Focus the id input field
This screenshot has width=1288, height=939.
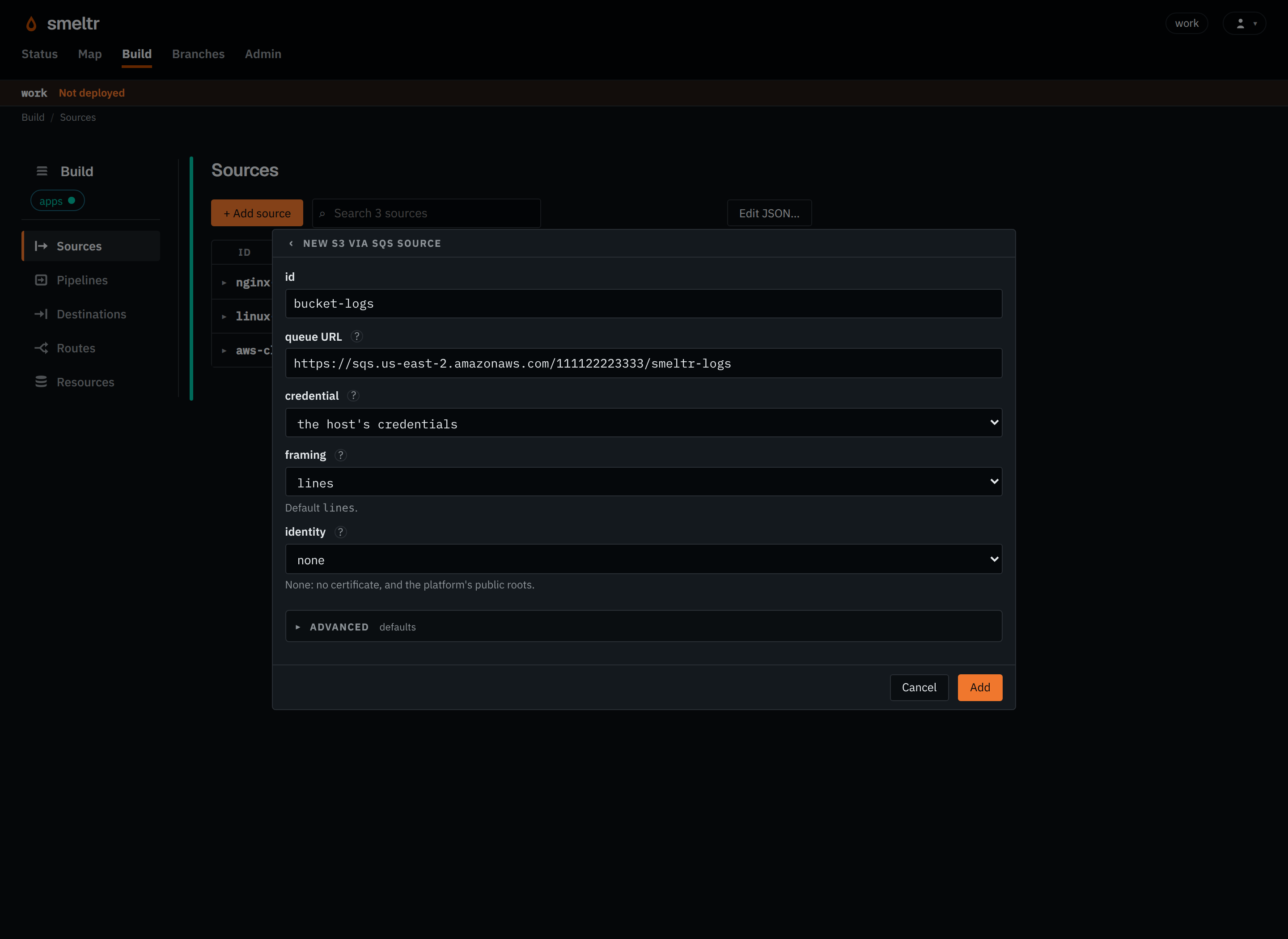[644, 304]
